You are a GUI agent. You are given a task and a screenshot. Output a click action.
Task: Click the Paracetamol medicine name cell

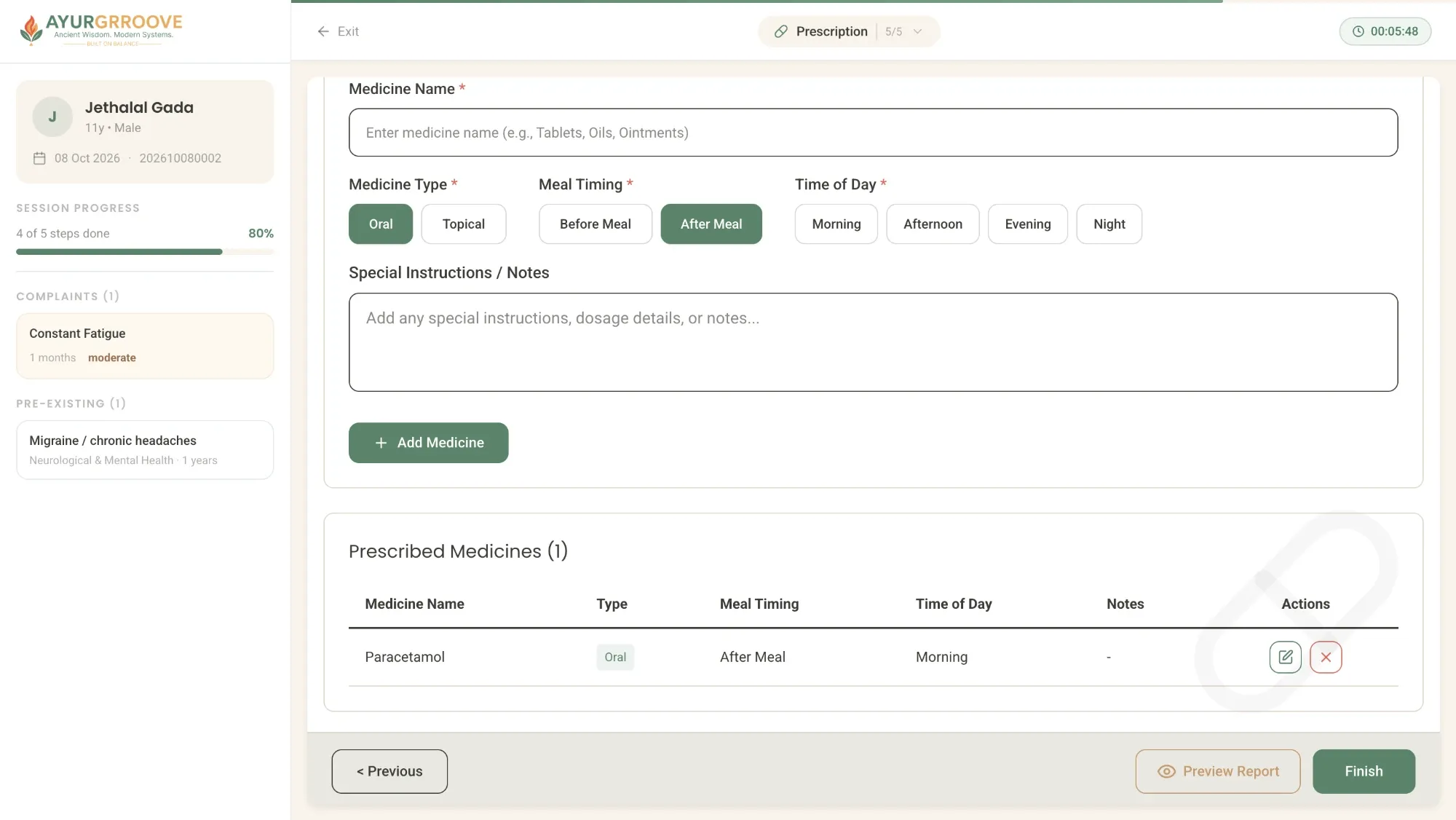(405, 657)
